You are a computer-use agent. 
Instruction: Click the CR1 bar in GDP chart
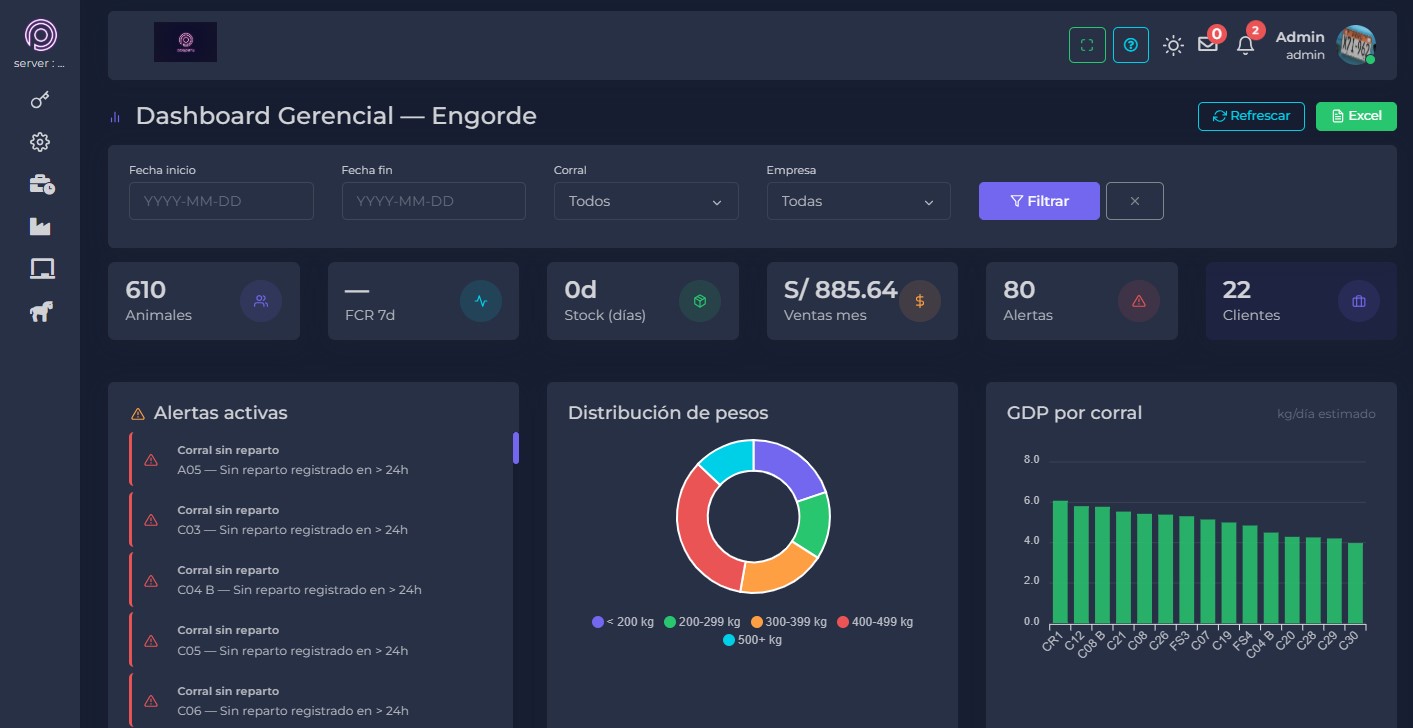(1060, 562)
